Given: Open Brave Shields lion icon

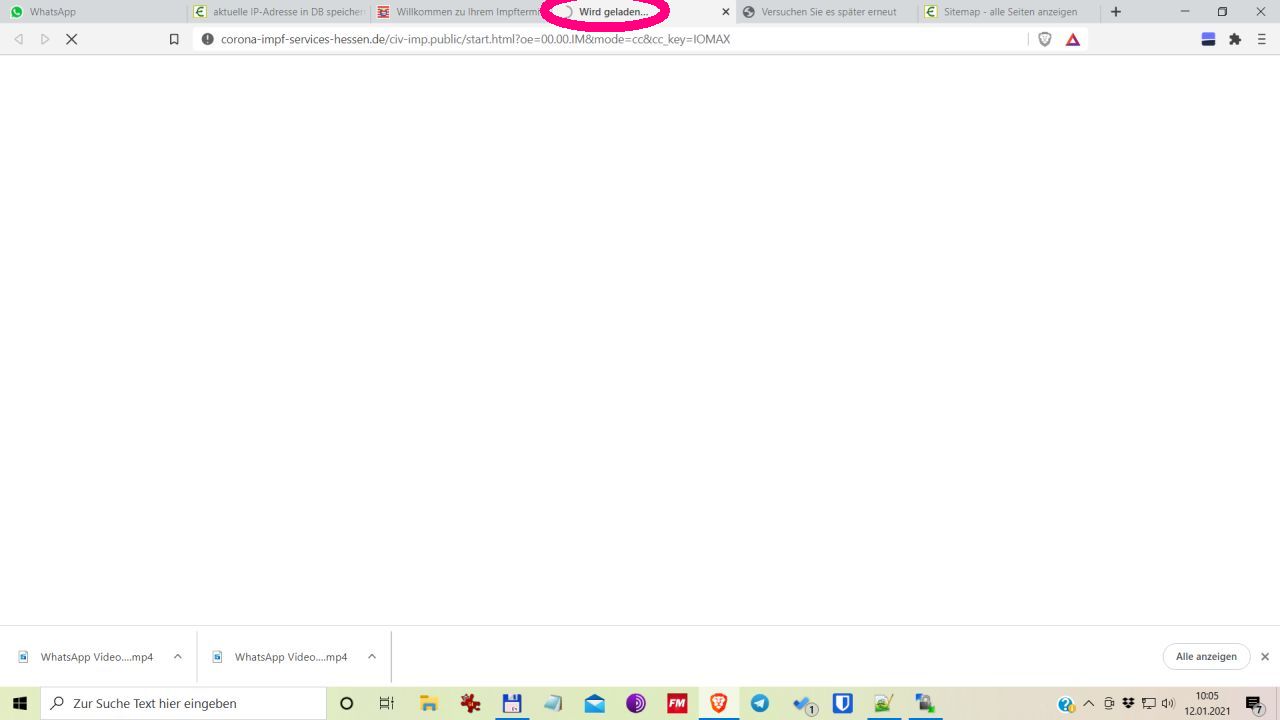Looking at the screenshot, I should (1045, 39).
